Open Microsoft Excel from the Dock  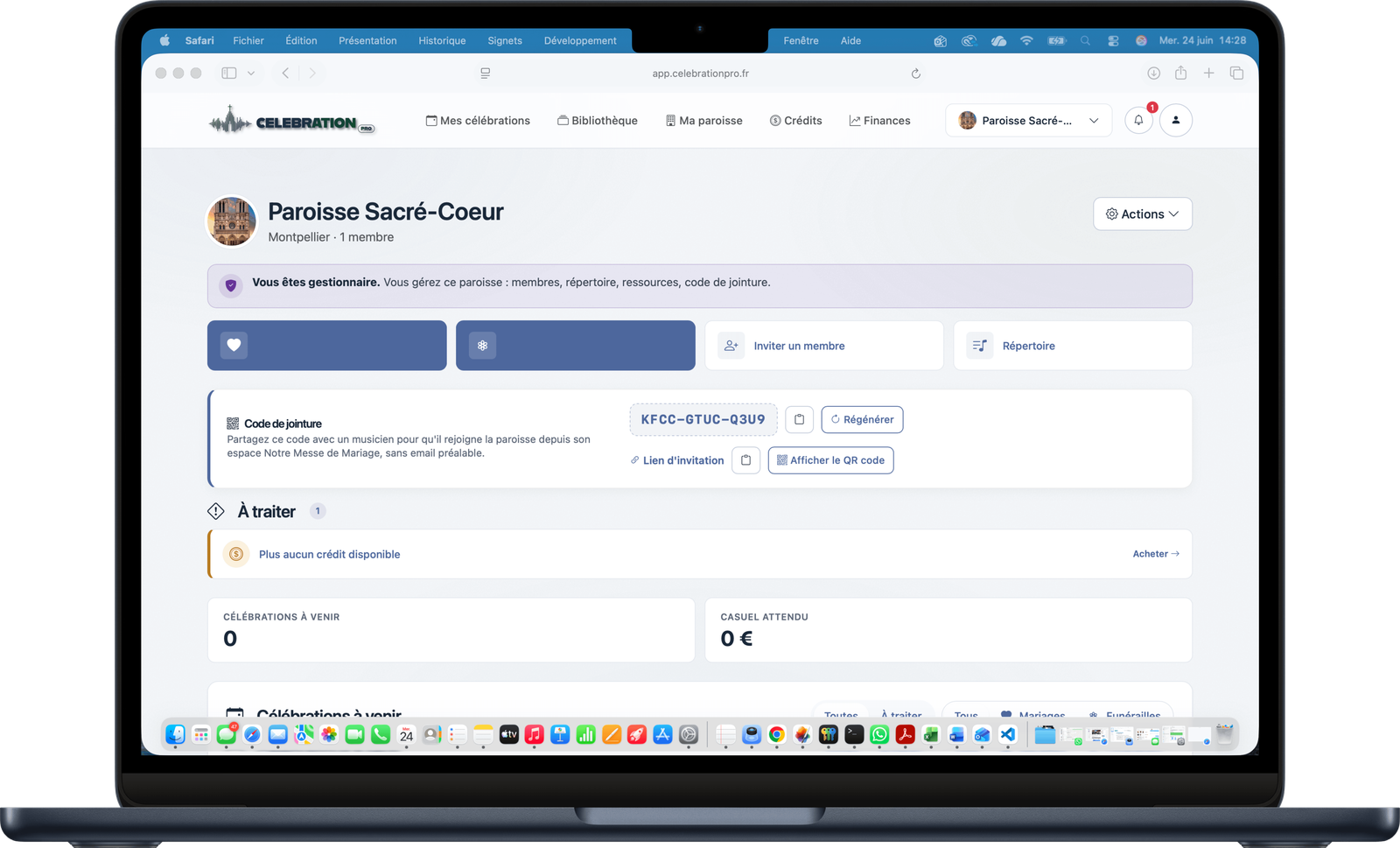click(x=931, y=735)
